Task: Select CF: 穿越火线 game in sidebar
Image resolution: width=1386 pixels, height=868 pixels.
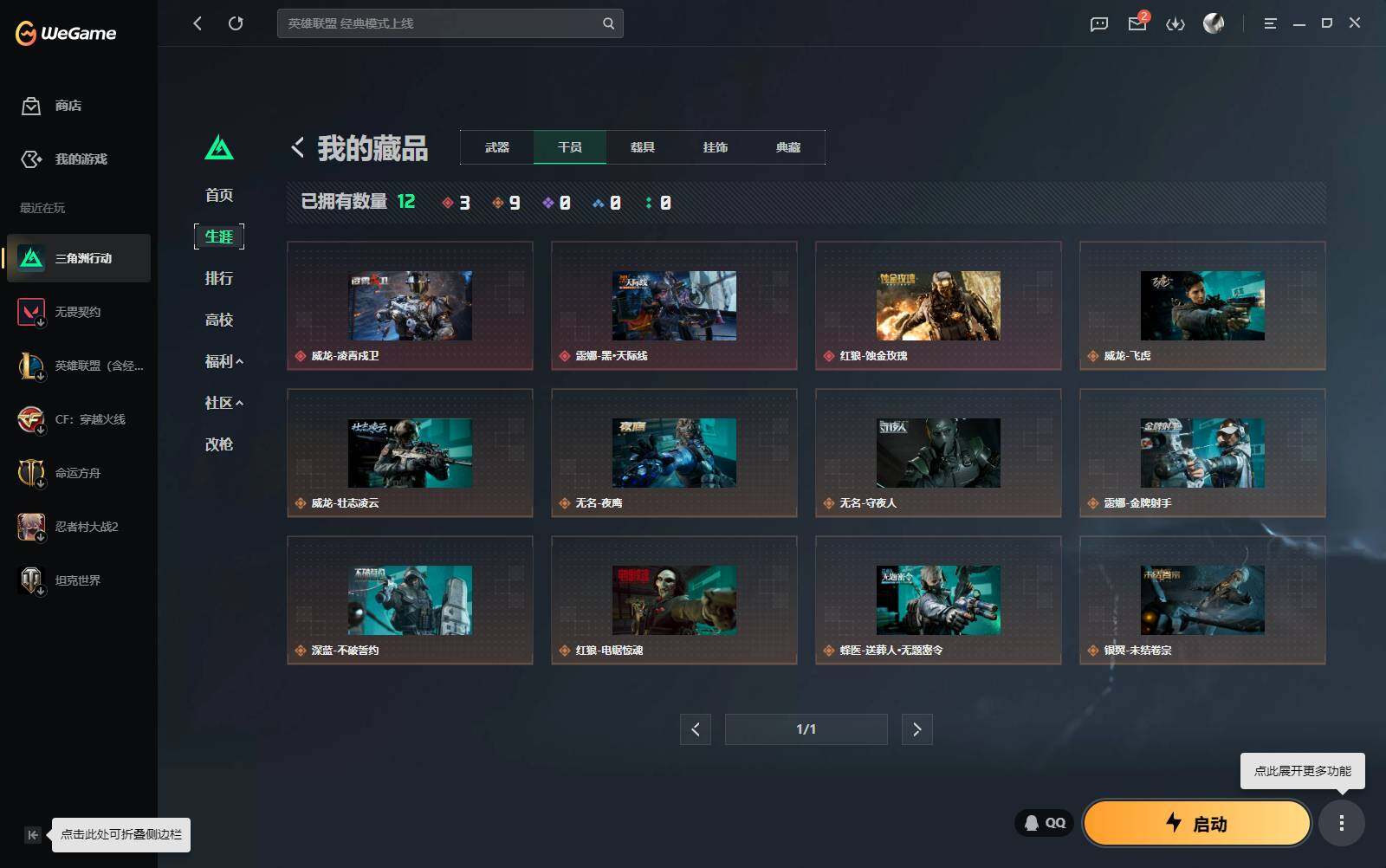Action: [79, 419]
